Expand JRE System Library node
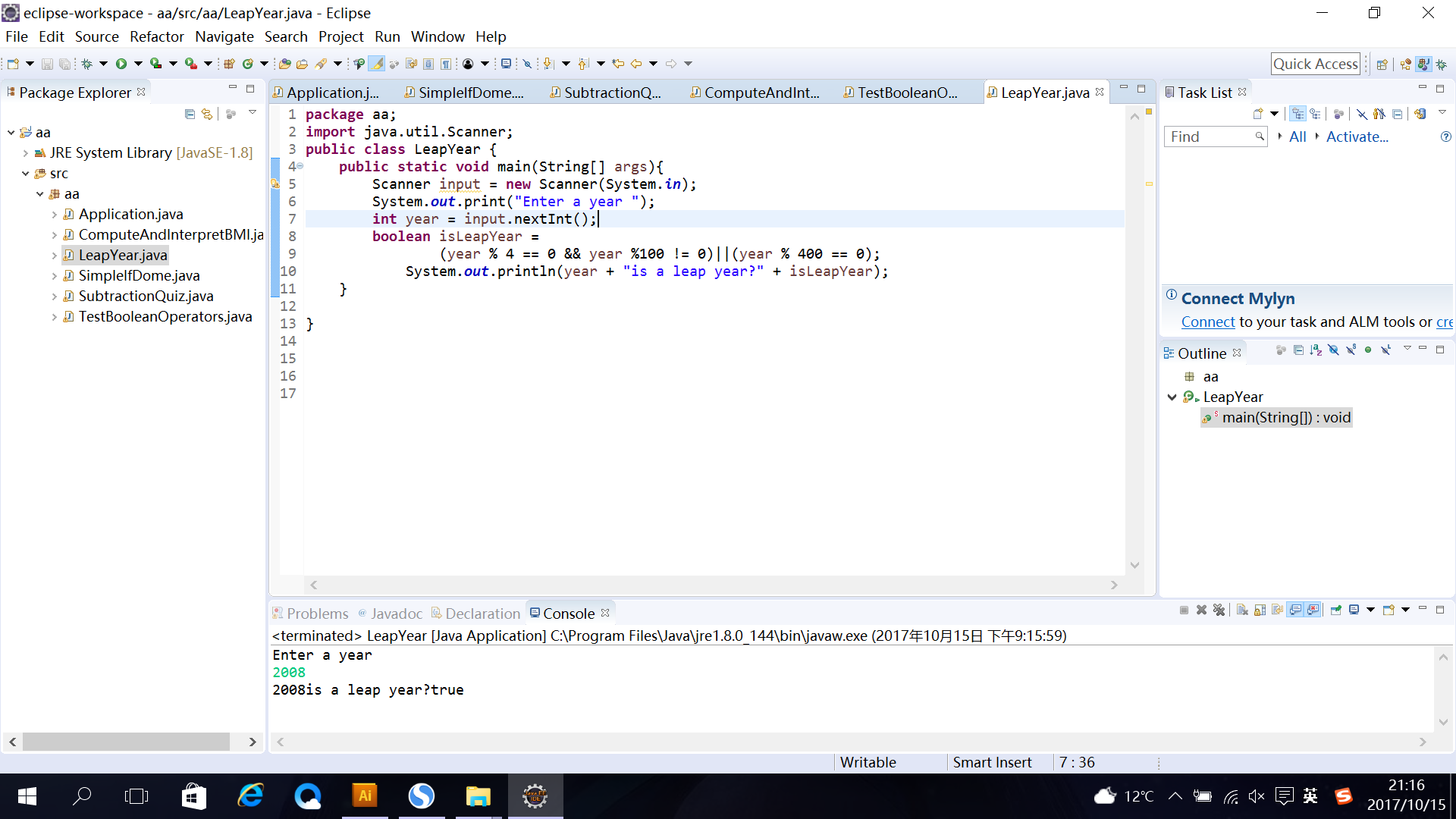The height and width of the screenshot is (819, 1456). tap(26, 153)
